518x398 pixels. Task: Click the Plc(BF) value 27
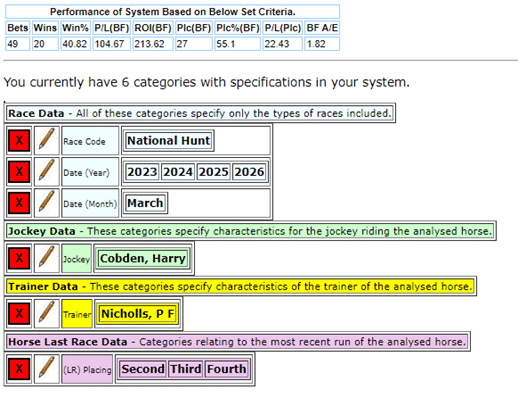click(x=194, y=44)
